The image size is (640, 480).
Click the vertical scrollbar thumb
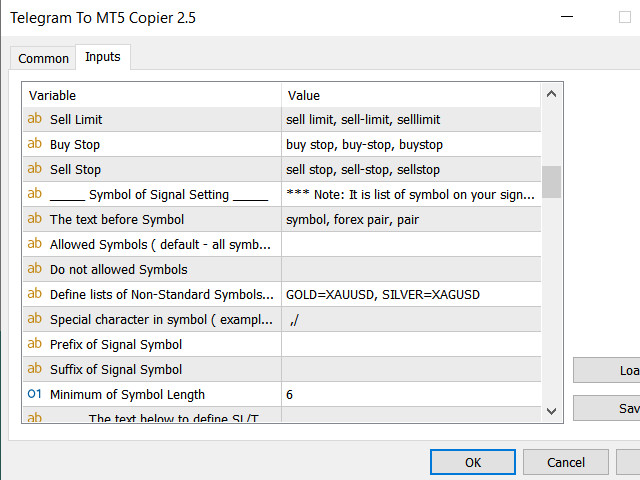click(551, 182)
